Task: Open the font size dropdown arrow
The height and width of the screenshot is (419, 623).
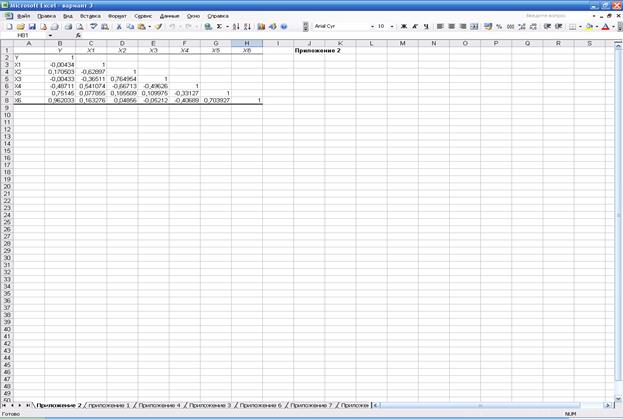Action: point(392,26)
